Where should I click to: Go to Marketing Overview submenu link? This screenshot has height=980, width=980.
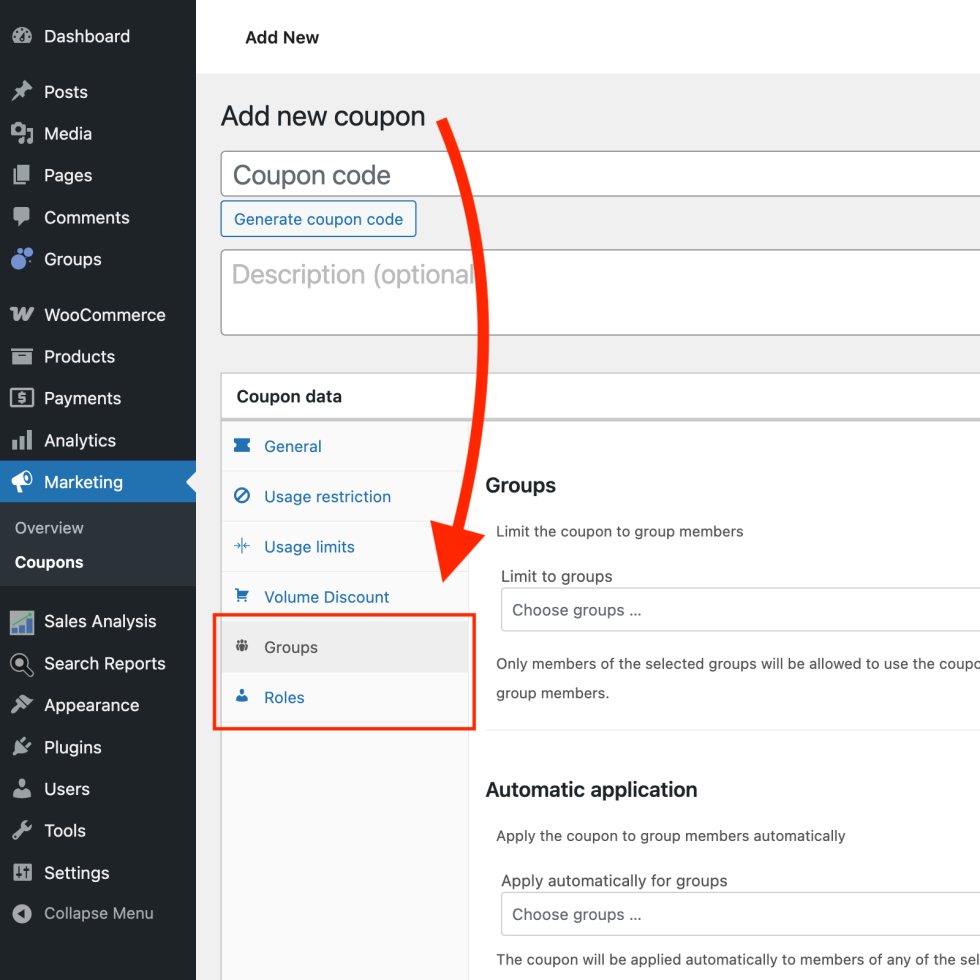pos(49,528)
